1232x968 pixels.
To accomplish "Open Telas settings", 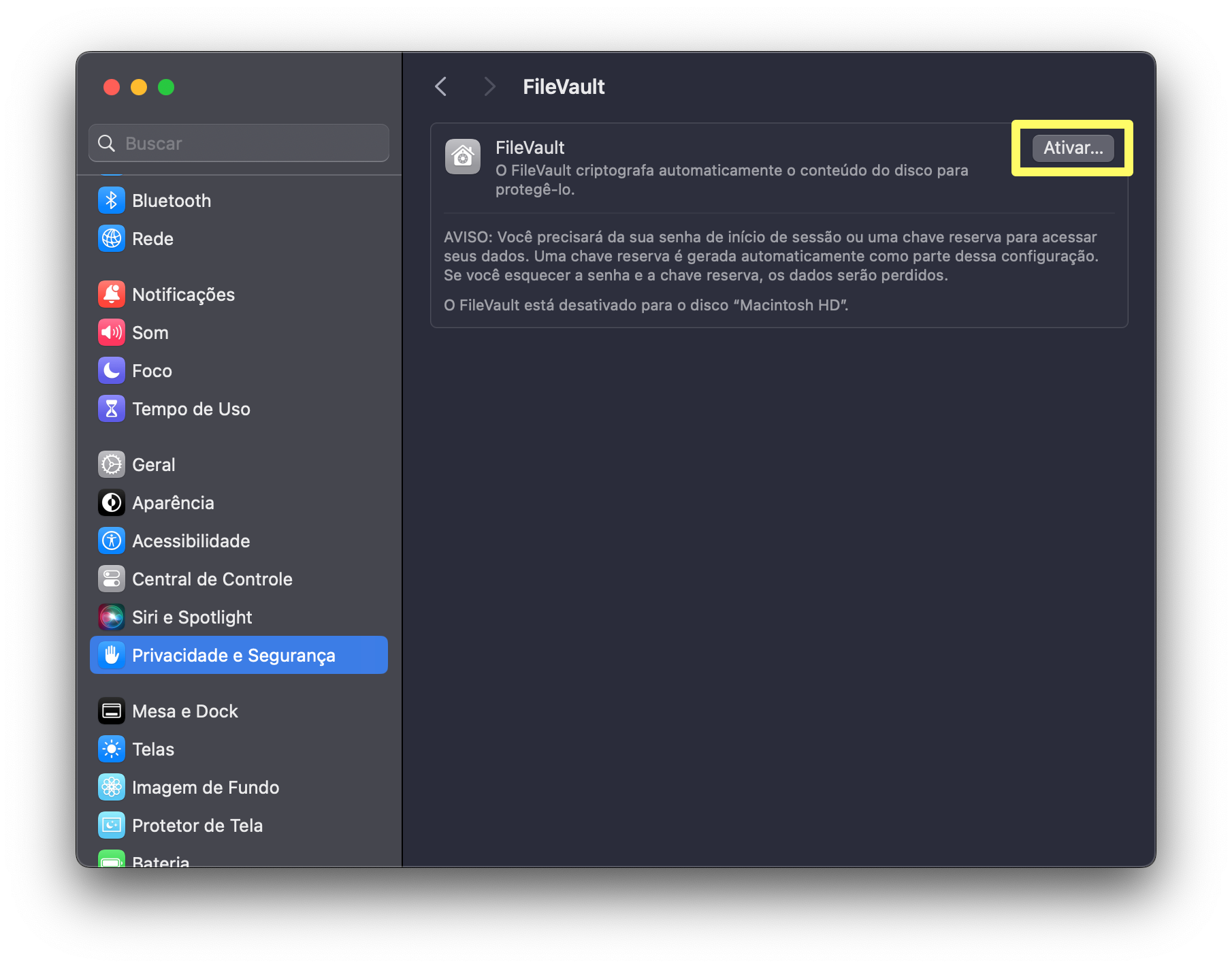I will tap(152, 749).
